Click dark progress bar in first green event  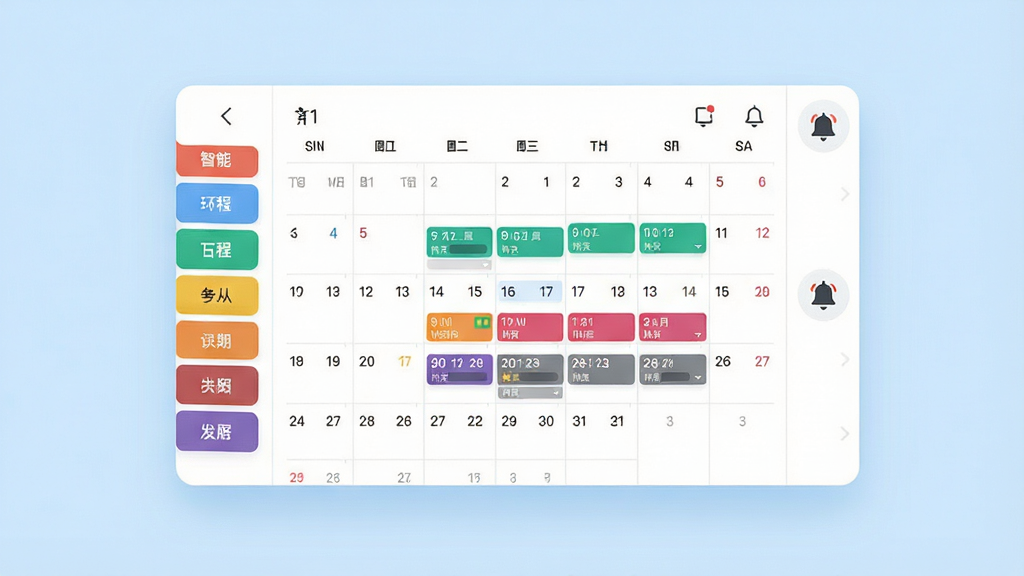[x=468, y=249]
